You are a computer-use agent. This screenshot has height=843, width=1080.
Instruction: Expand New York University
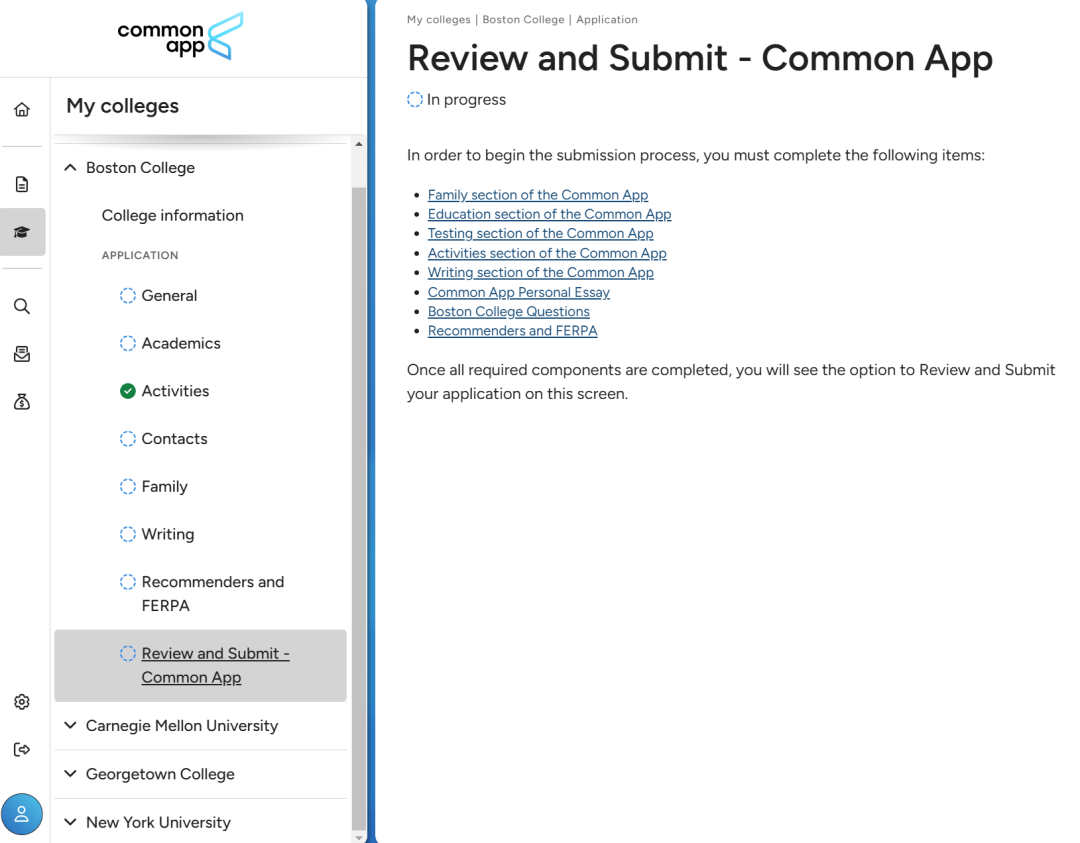pos(70,822)
